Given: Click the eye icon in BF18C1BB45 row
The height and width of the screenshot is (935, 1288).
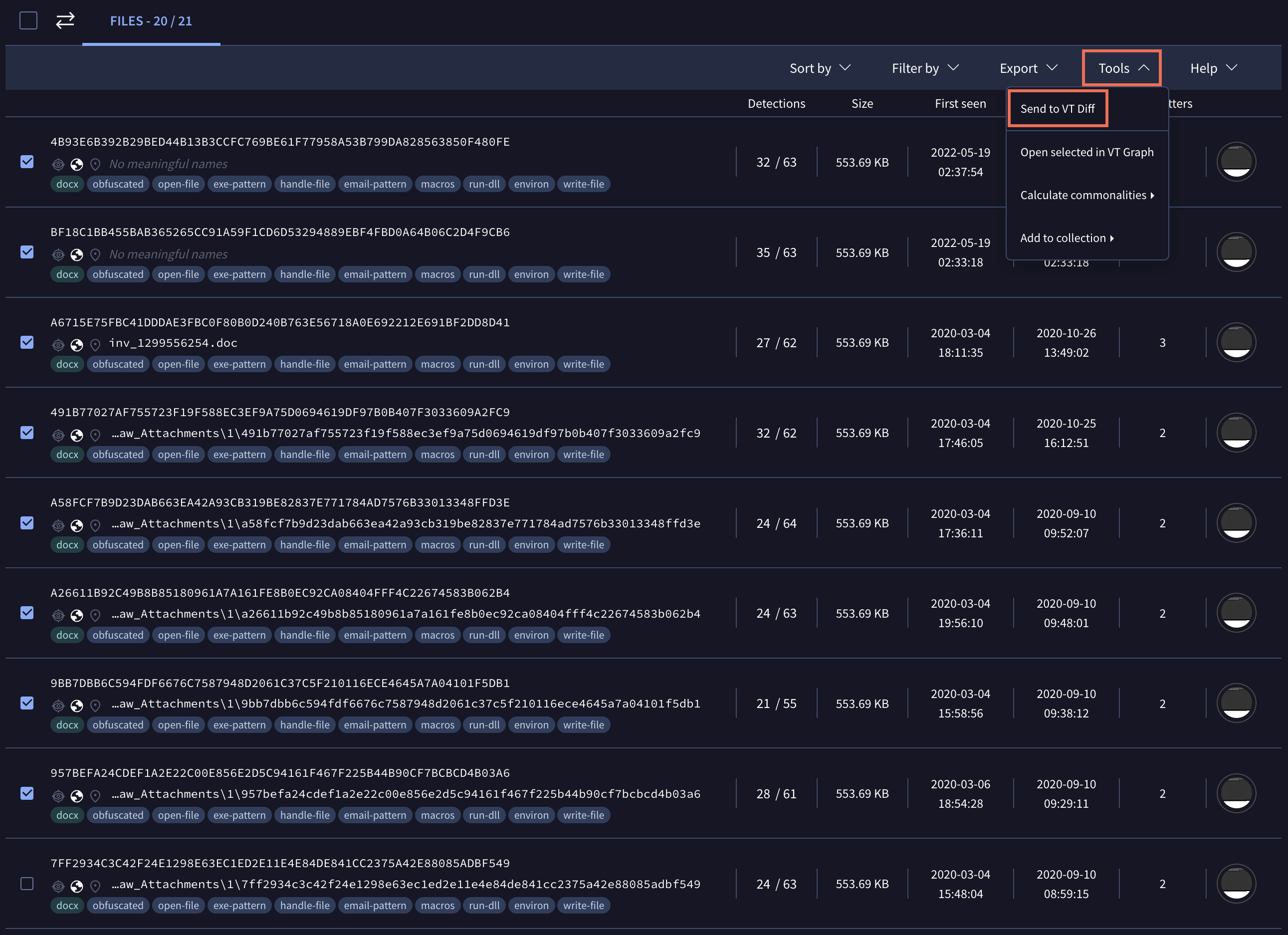Looking at the screenshot, I should coord(58,254).
